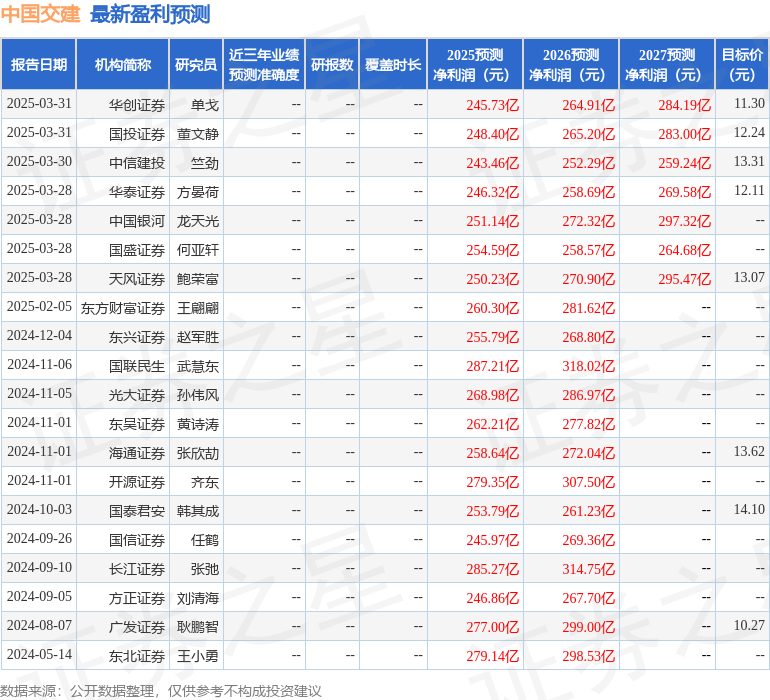
Task: Click the 295.47亿 profit forecast value
Action: pyautogui.click(x=685, y=279)
